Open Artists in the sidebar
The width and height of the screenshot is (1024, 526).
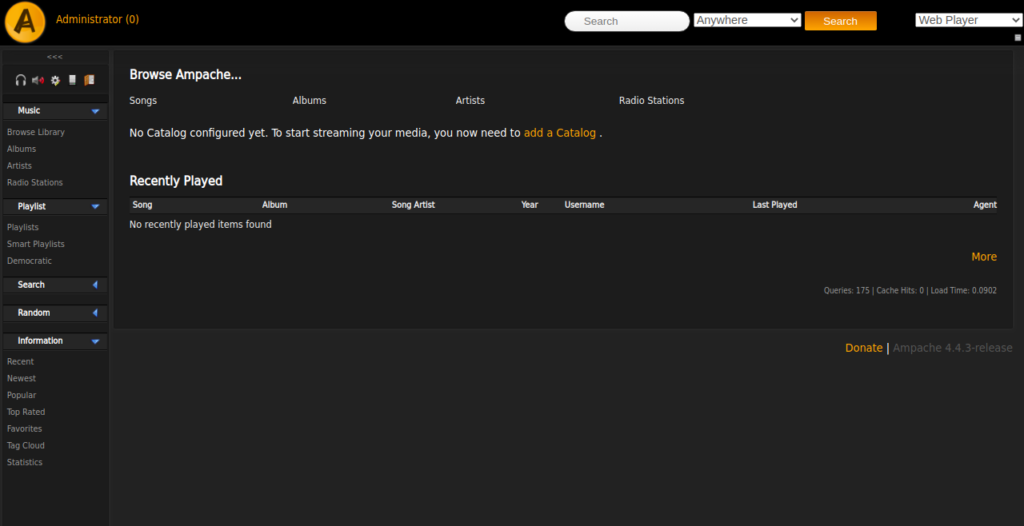(20, 166)
